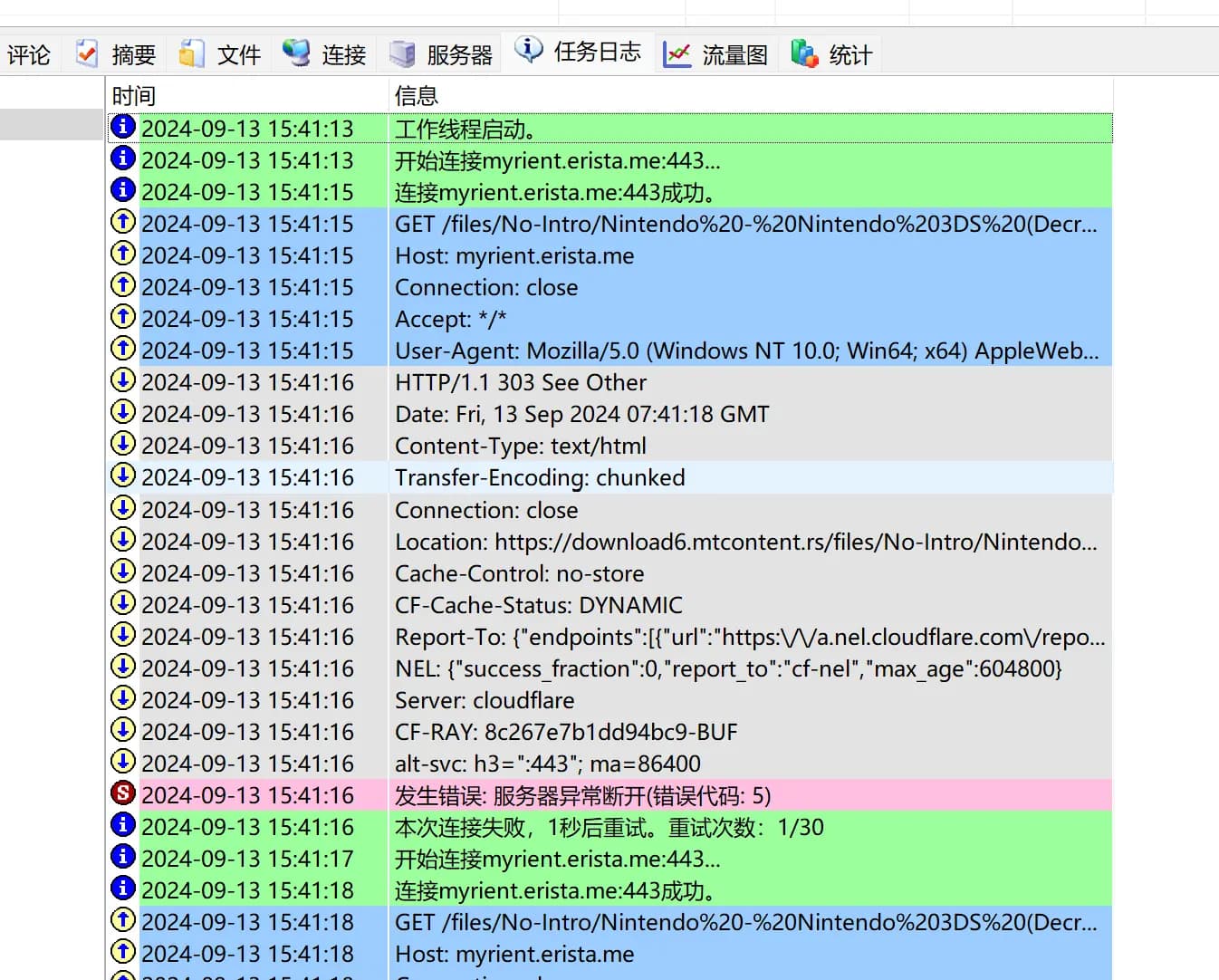
Task: Click the 服务器 tab server icon
Action: tap(402, 53)
